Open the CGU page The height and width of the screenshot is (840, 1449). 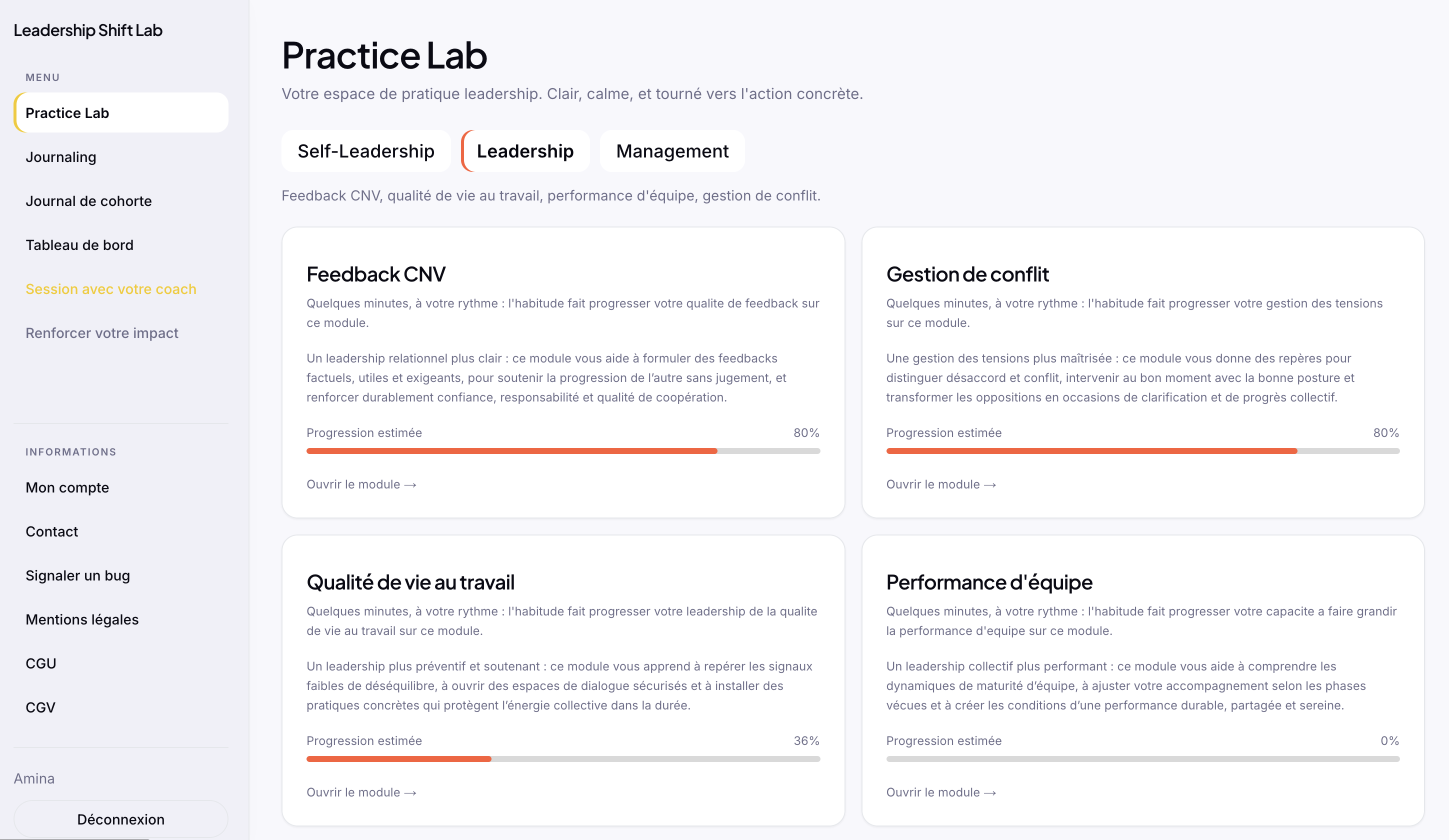coord(41,663)
